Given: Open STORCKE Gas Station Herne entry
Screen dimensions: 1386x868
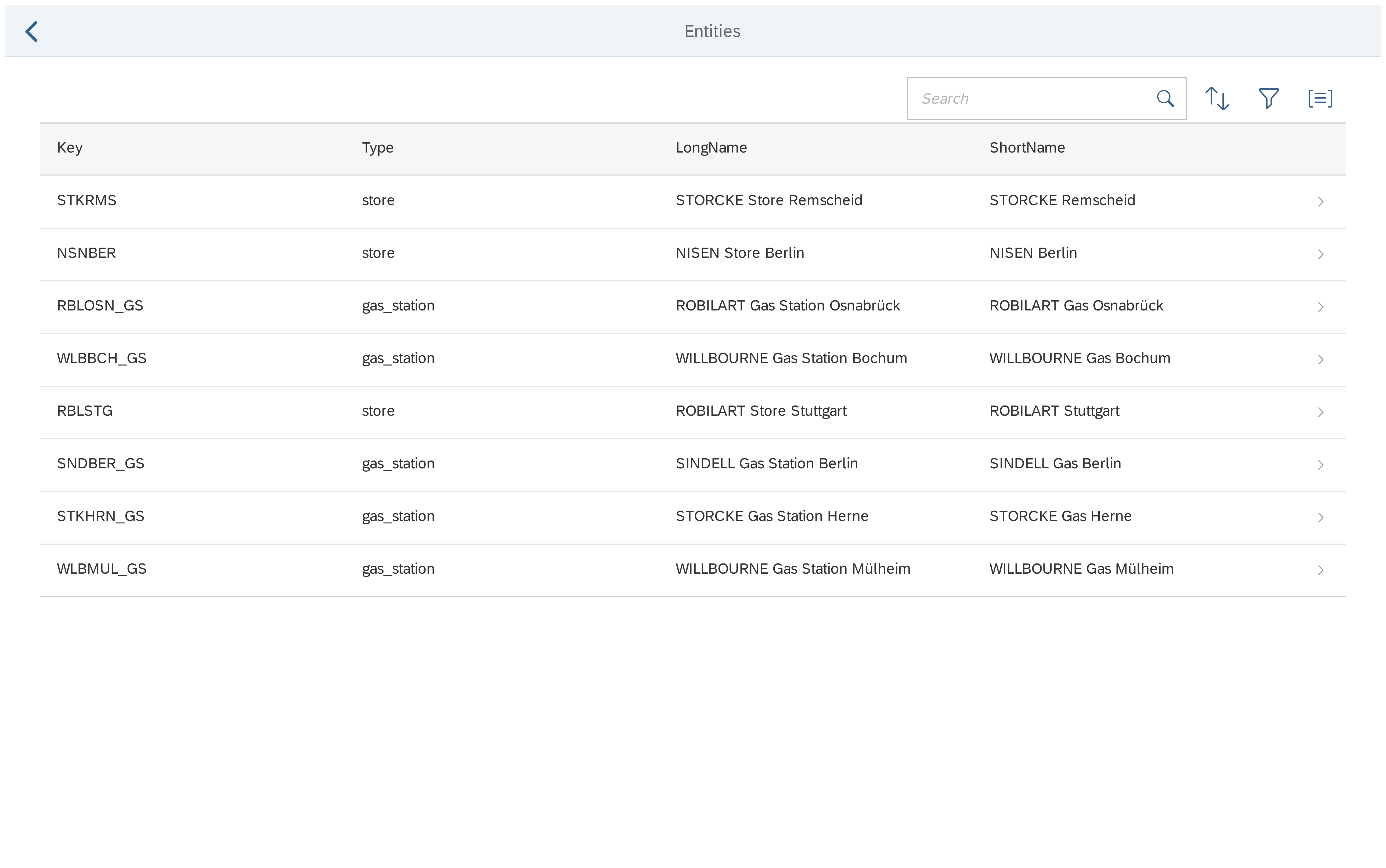Looking at the screenshot, I should (x=771, y=517).
